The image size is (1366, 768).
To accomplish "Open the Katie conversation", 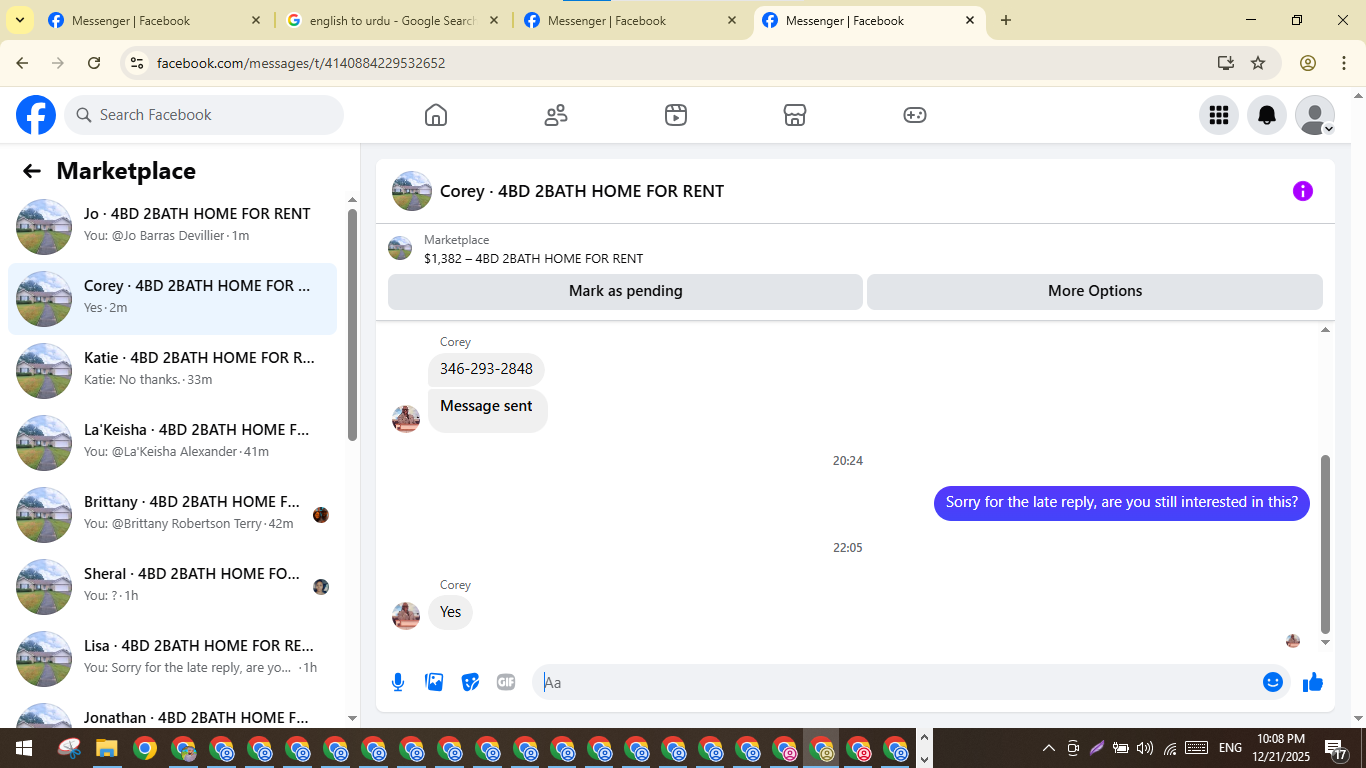I will click(x=172, y=371).
